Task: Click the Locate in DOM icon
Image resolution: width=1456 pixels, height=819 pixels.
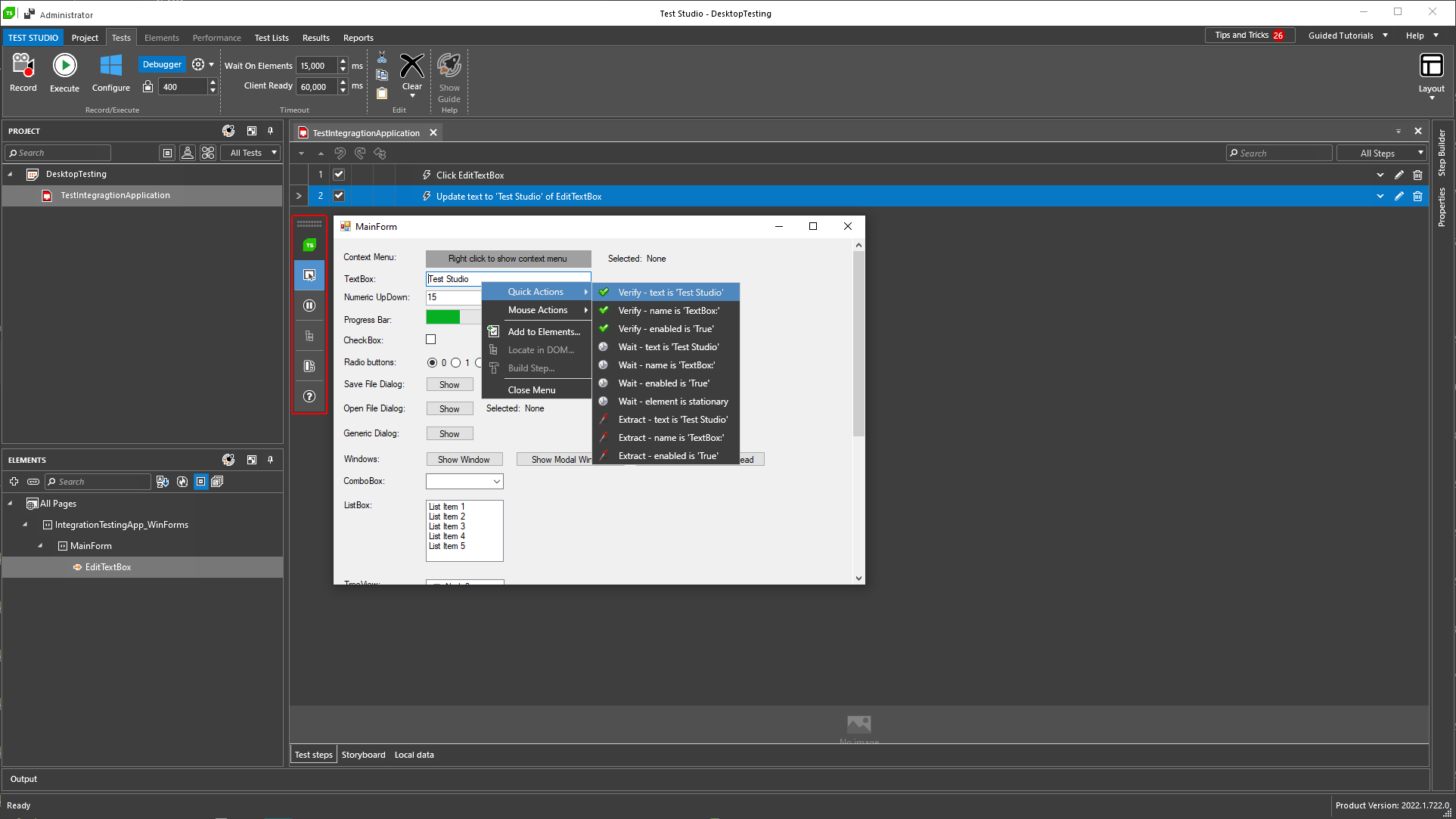Action: click(493, 349)
